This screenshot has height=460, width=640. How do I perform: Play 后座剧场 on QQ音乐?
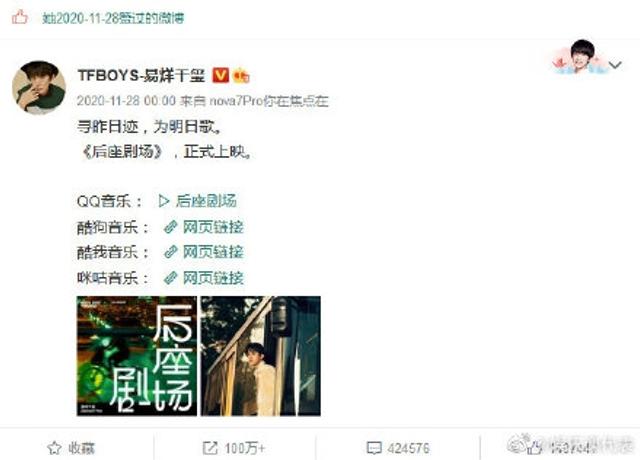click(197, 201)
